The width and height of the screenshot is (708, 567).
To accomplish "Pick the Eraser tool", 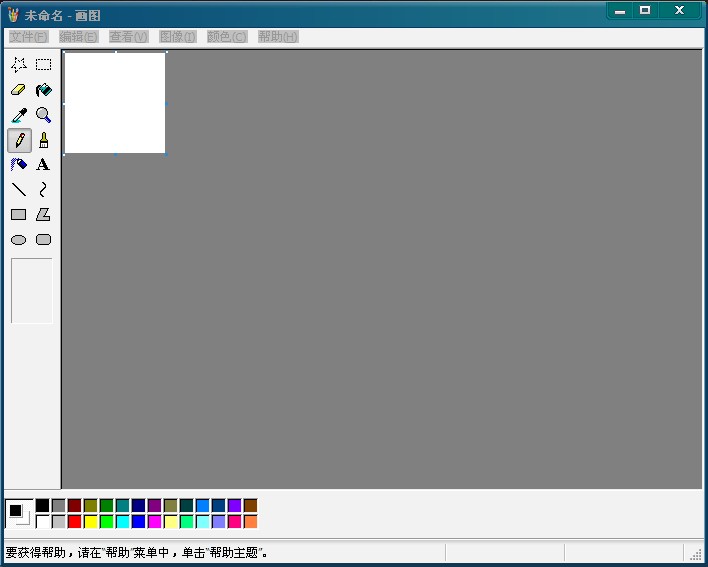I will click(x=19, y=90).
